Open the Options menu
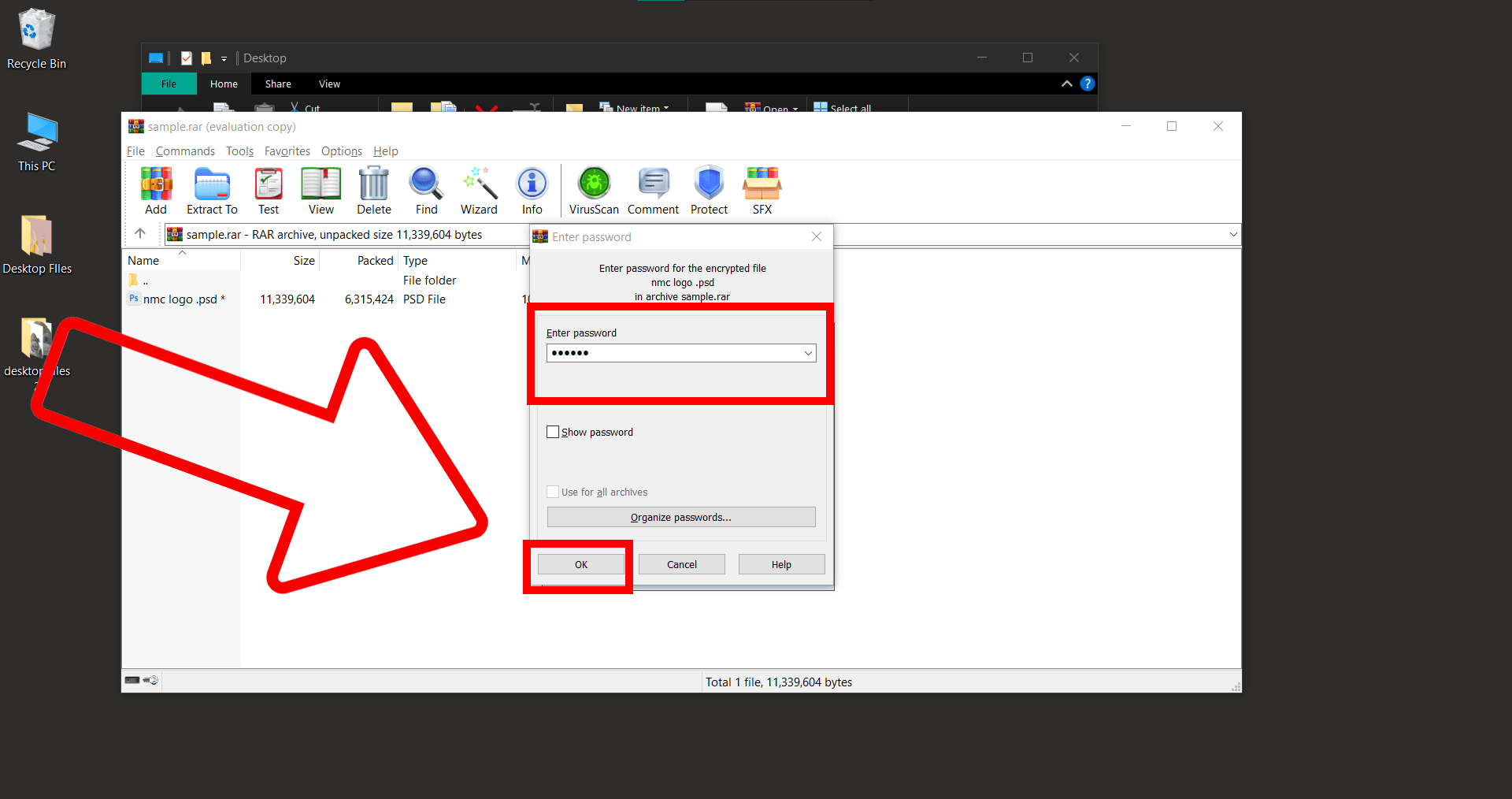Viewport: 1512px width, 799px height. (x=341, y=151)
